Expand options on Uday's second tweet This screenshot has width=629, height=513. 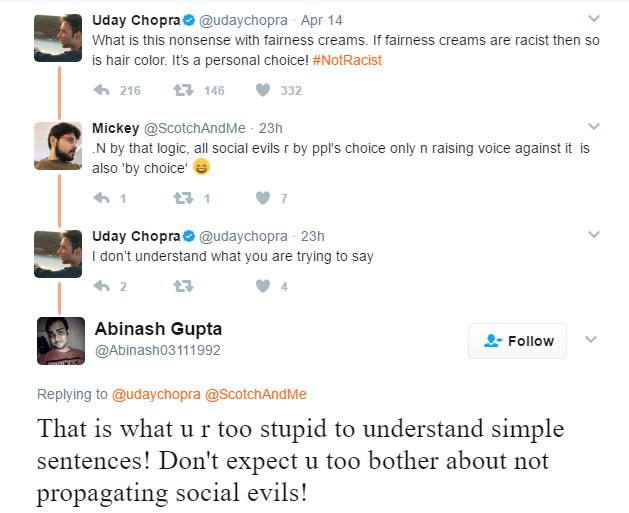coord(593,235)
